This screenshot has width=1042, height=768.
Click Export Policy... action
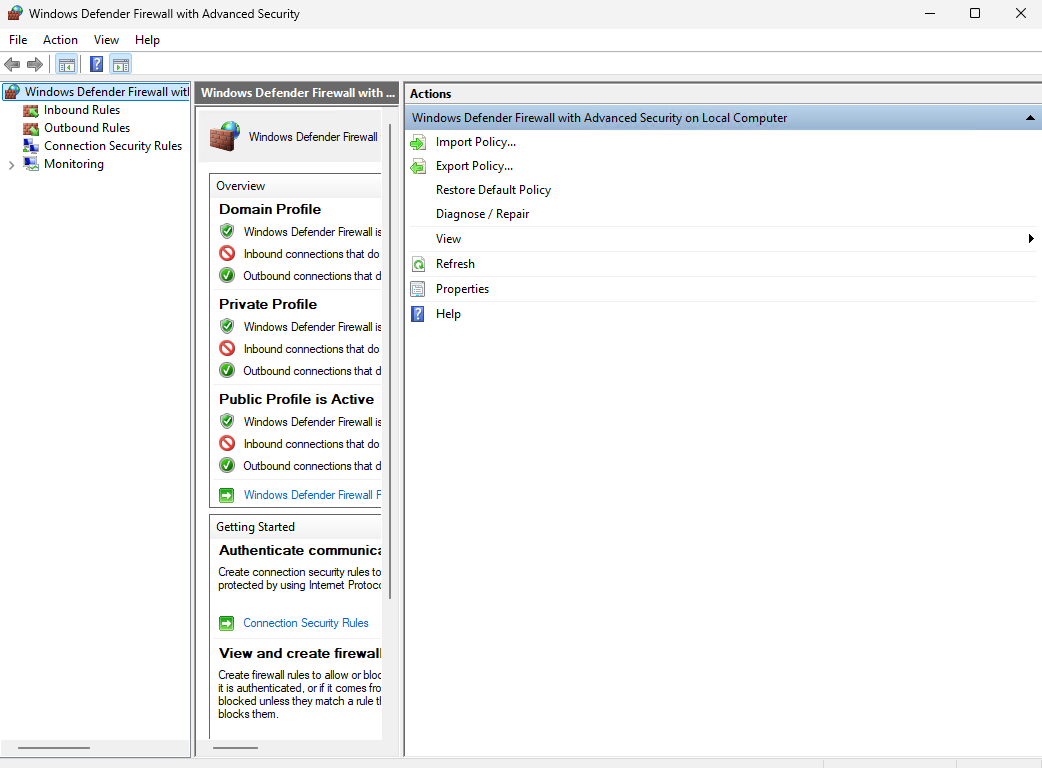[x=474, y=166]
